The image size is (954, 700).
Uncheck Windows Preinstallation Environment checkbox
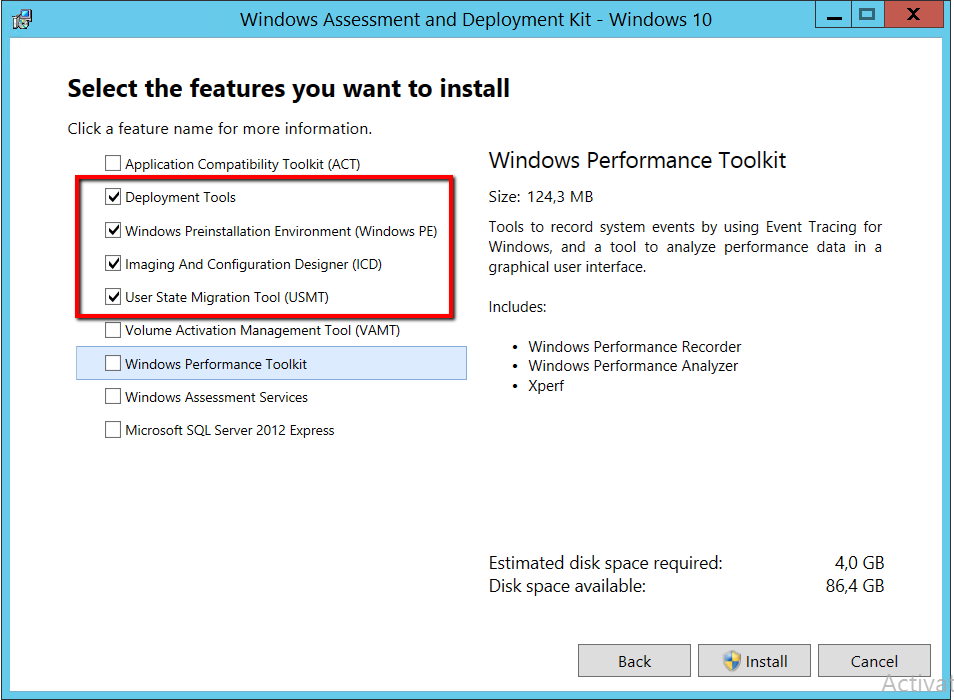[x=113, y=231]
